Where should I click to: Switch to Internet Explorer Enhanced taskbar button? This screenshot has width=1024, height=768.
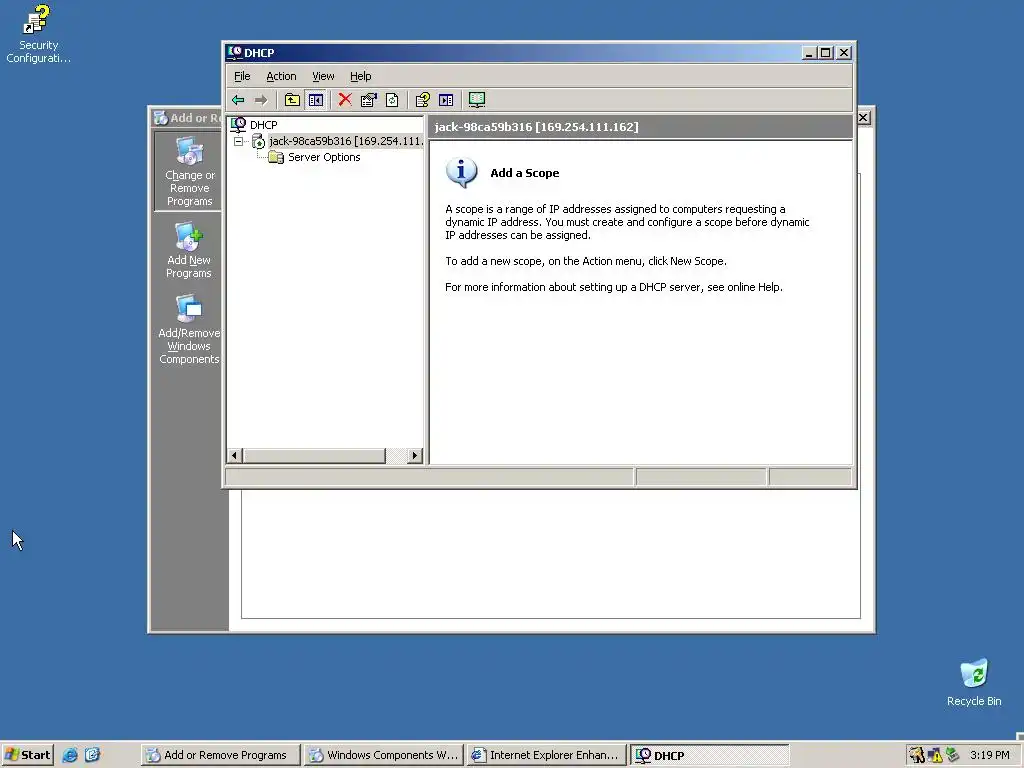point(547,755)
